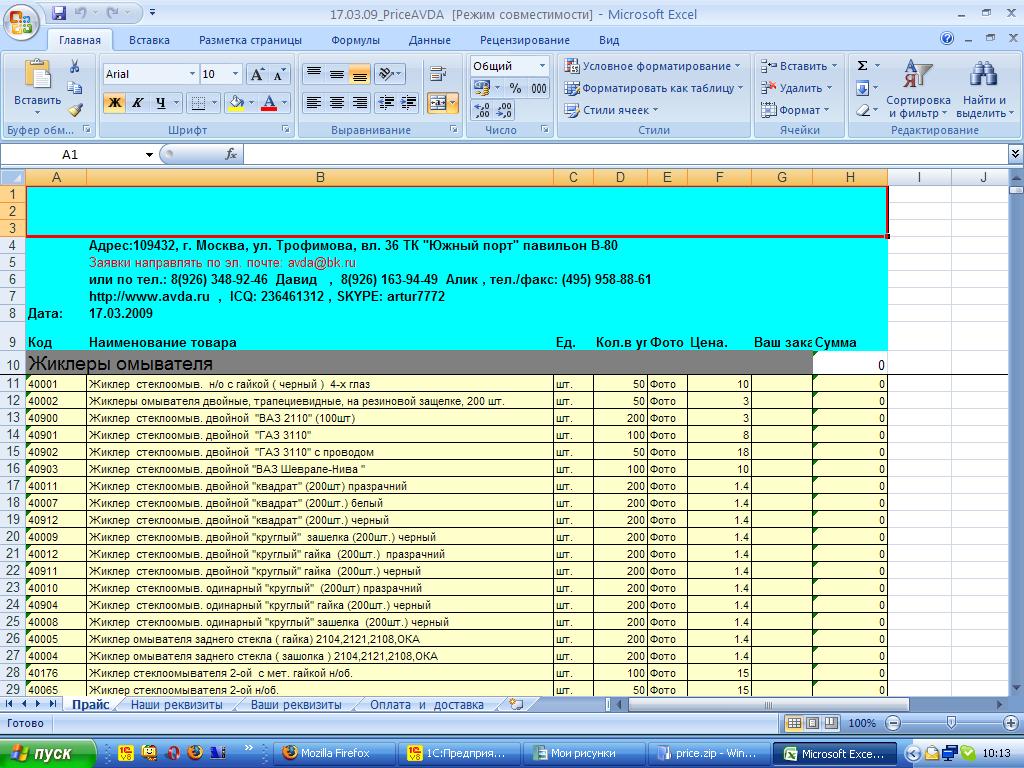Open Сортировка и фильтр
Screen dimensions: 1024x768
(x=917, y=90)
